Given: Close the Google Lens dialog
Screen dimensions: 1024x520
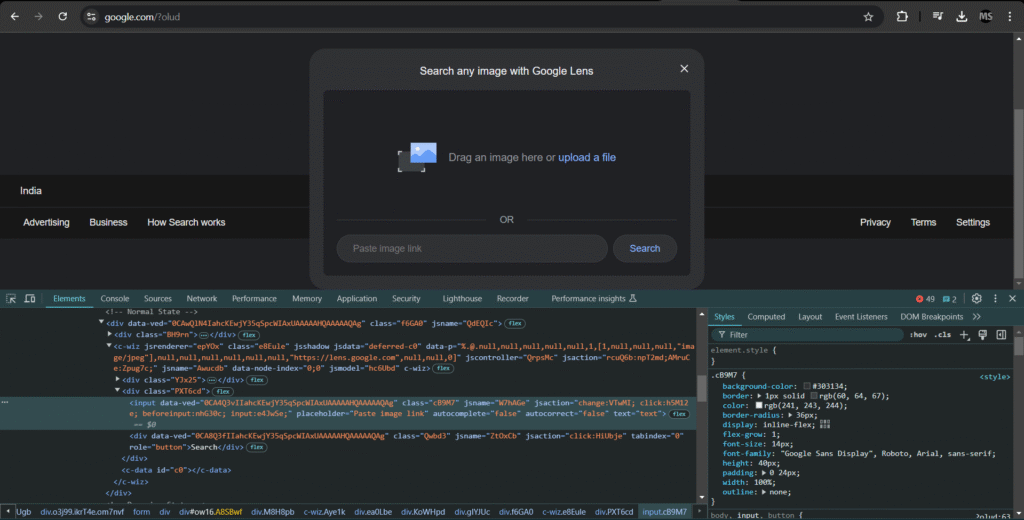Looking at the screenshot, I should pyautogui.click(x=684, y=69).
